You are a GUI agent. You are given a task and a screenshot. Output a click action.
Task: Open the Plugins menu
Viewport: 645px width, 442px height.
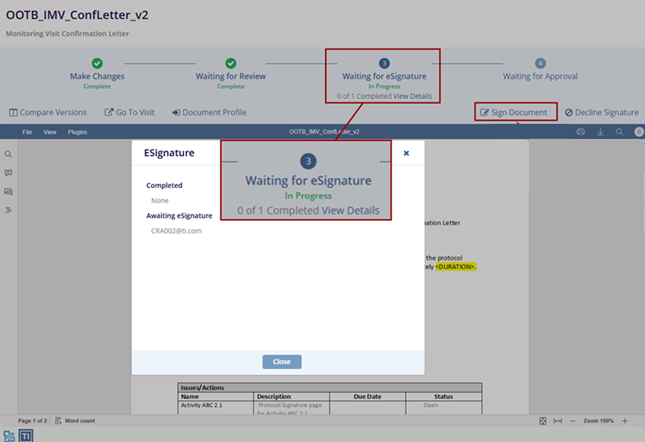[77, 132]
